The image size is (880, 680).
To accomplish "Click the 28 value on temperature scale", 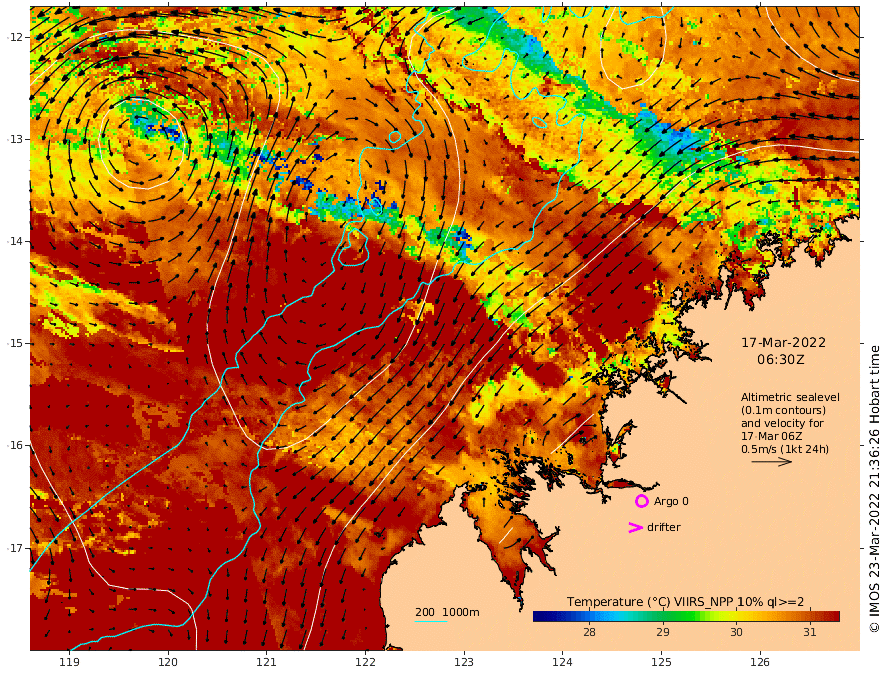I will click(589, 632).
